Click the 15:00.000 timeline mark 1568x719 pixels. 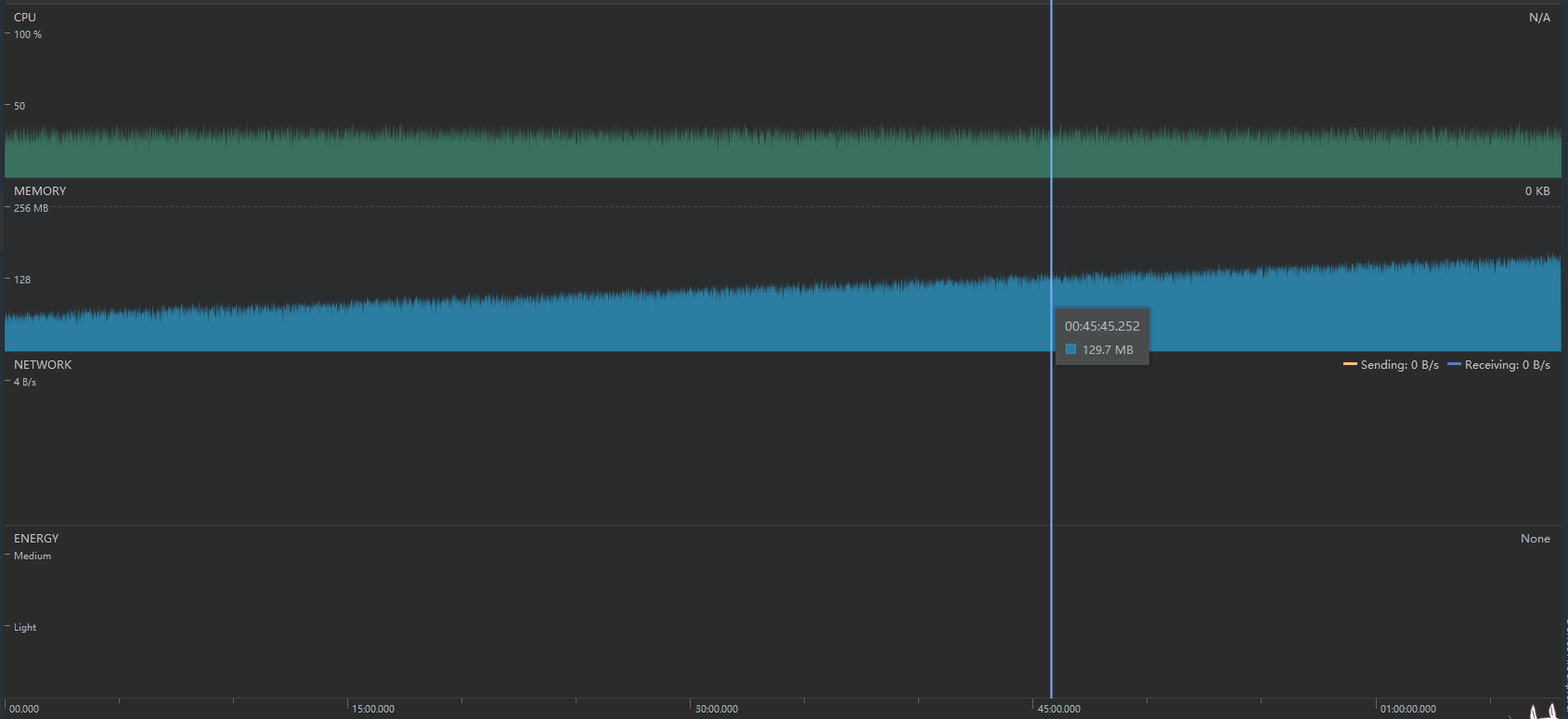coord(373,709)
